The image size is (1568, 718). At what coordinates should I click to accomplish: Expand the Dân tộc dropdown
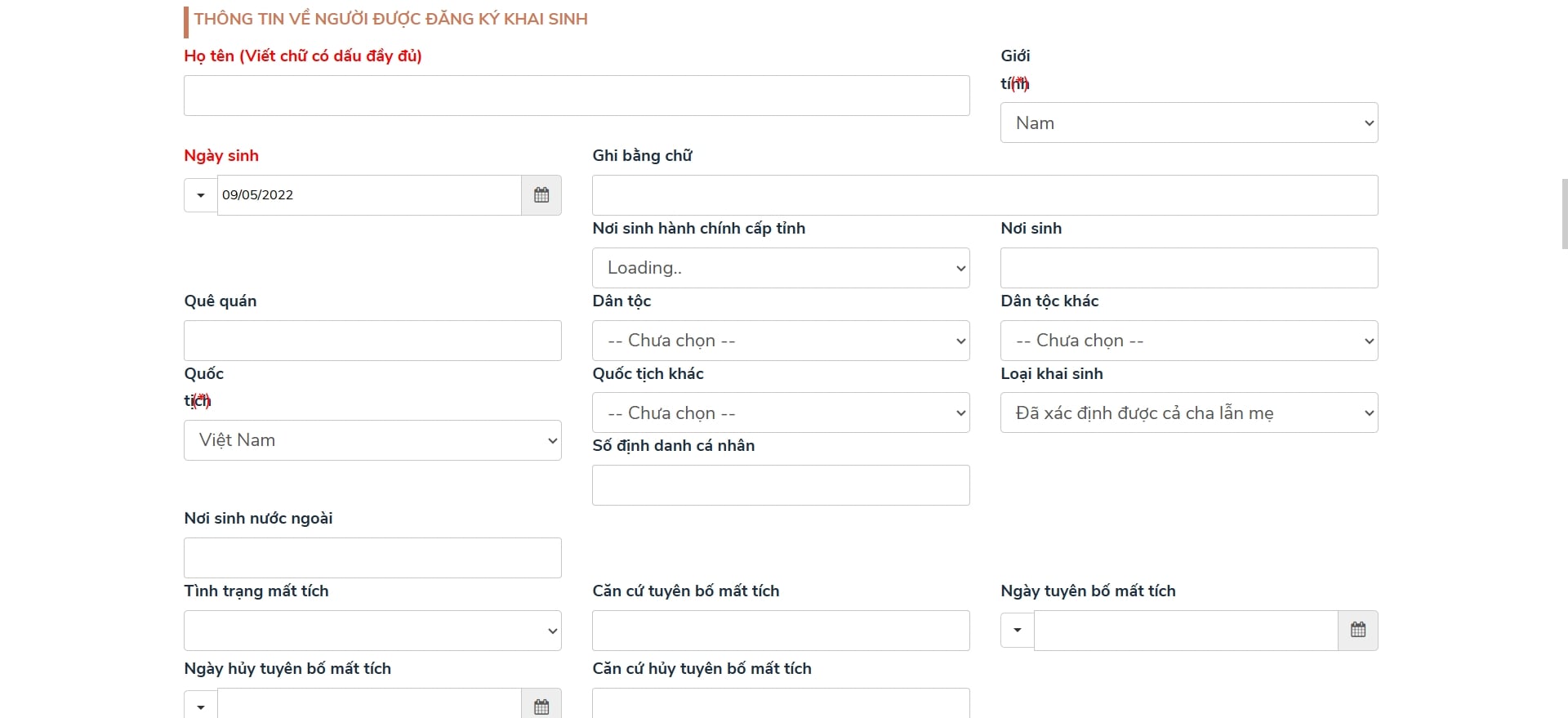coord(780,341)
